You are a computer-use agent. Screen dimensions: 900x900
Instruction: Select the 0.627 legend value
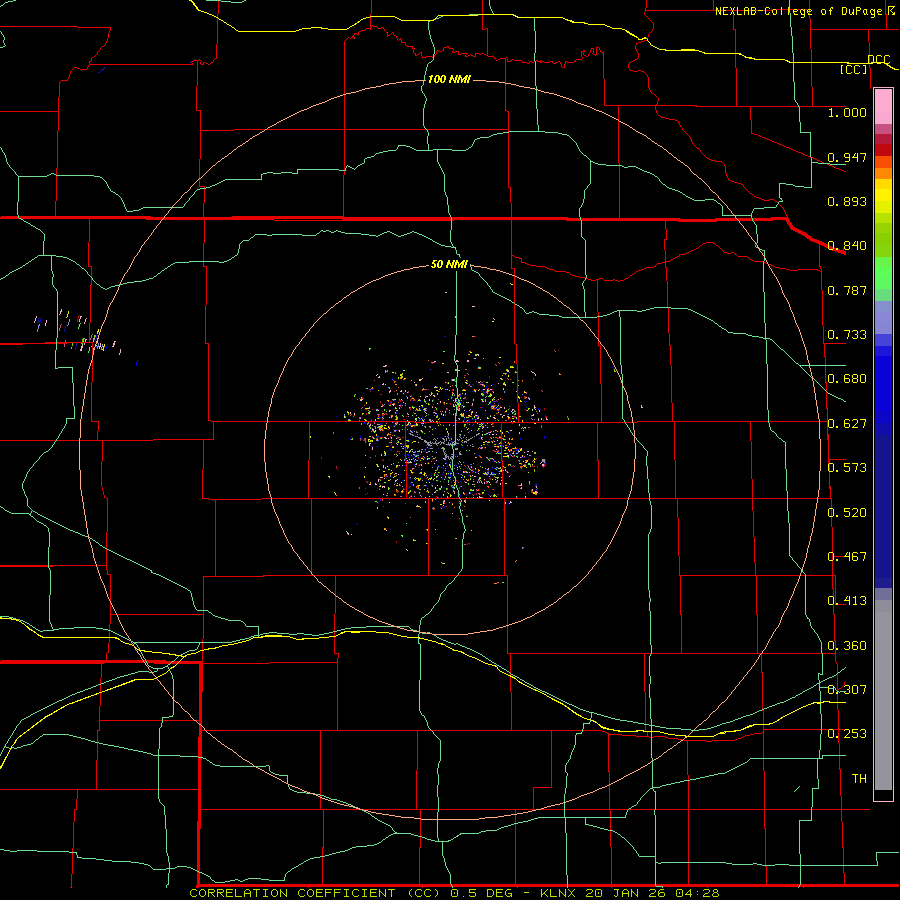847,424
